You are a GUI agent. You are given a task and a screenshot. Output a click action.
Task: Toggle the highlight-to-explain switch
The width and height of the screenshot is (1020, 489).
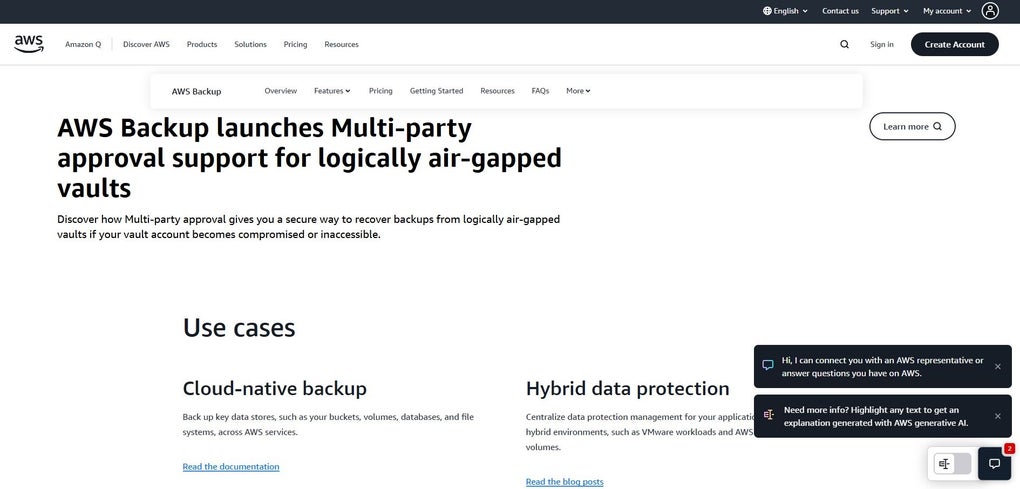(952, 464)
